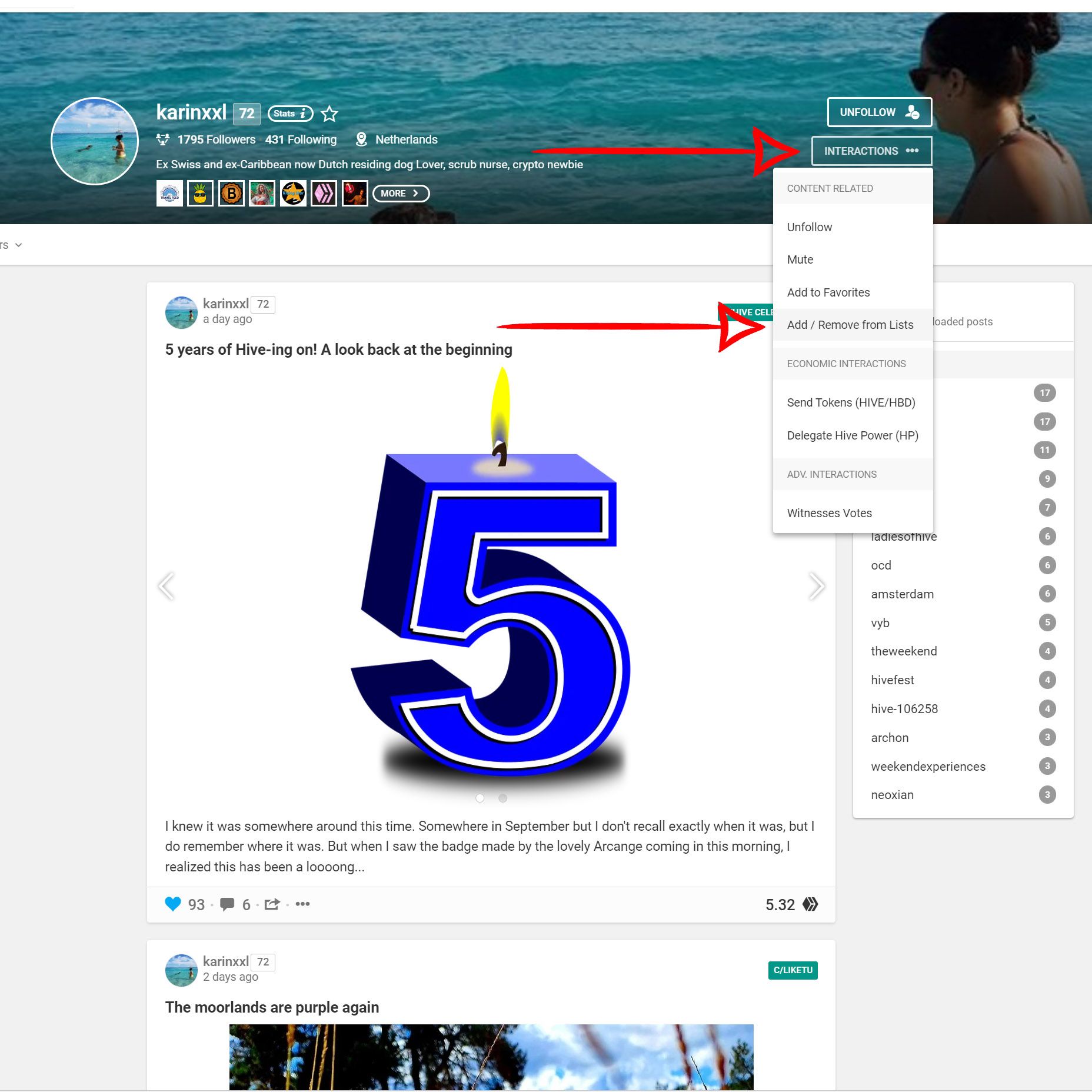
Task: Click 'a day ago' timestamp on first post
Action: click(x=227, y=319)
